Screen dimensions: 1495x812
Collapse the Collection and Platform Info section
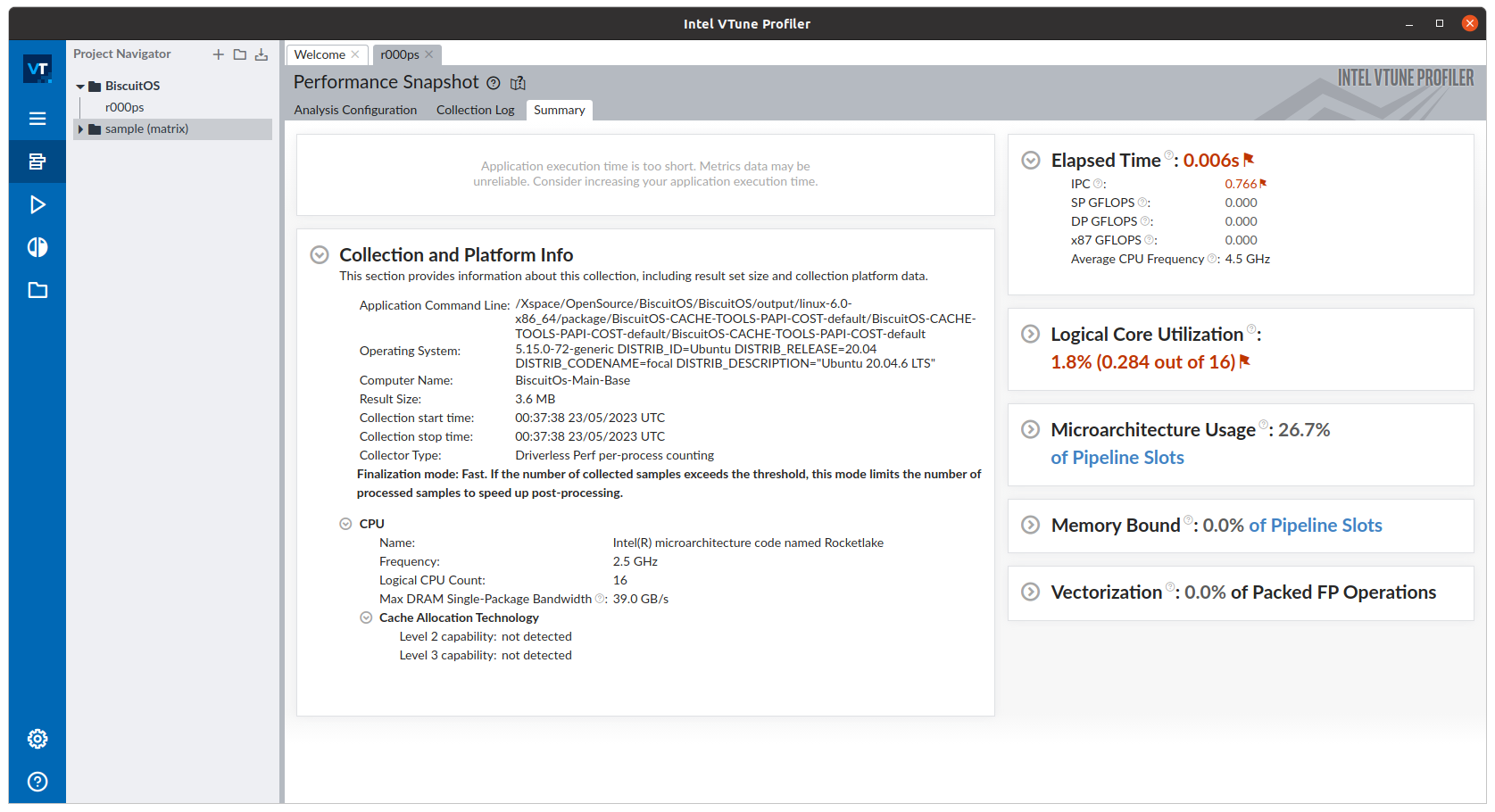pyautogui.click(x=319, y=255)
